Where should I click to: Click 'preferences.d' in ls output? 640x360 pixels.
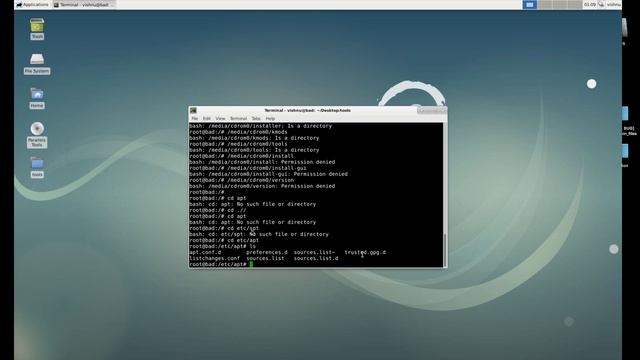click(267, 252)
